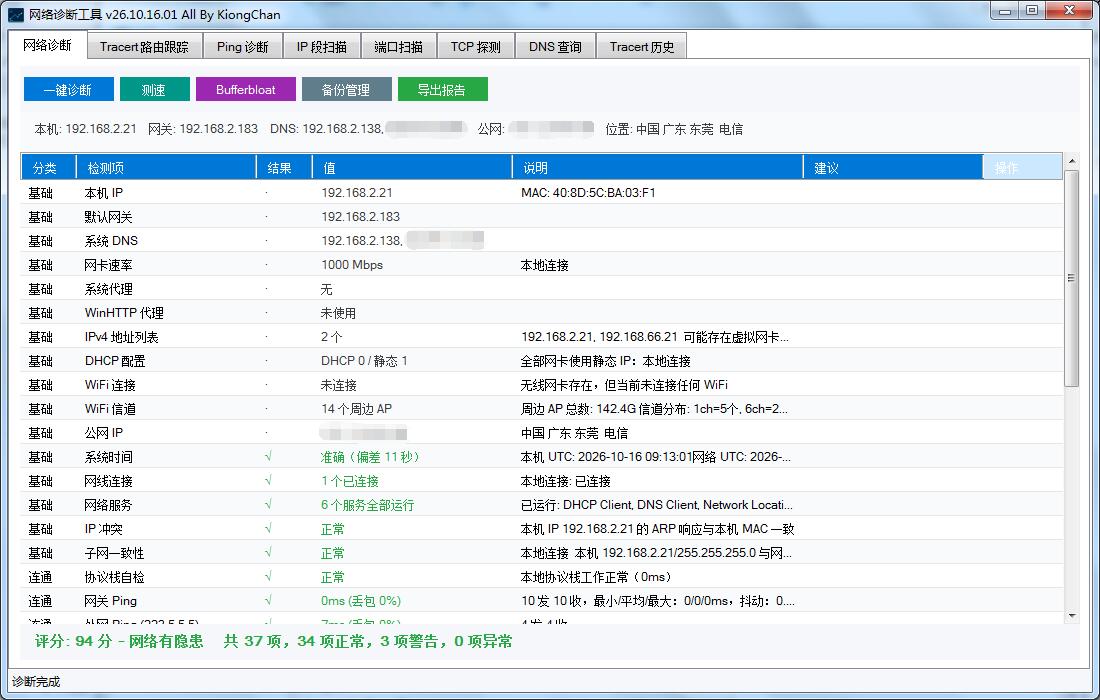Select the IP 冲突 row
This screenshot has height=700, width=1100.
coord(542,529)
